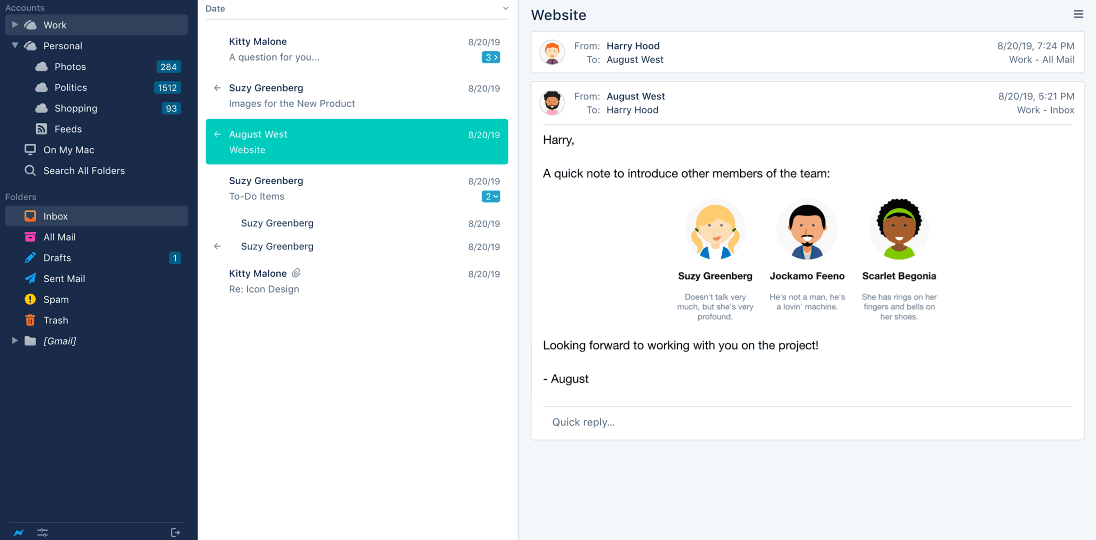Select the Work account
The image size is (1096, 540).
point(96,25)
